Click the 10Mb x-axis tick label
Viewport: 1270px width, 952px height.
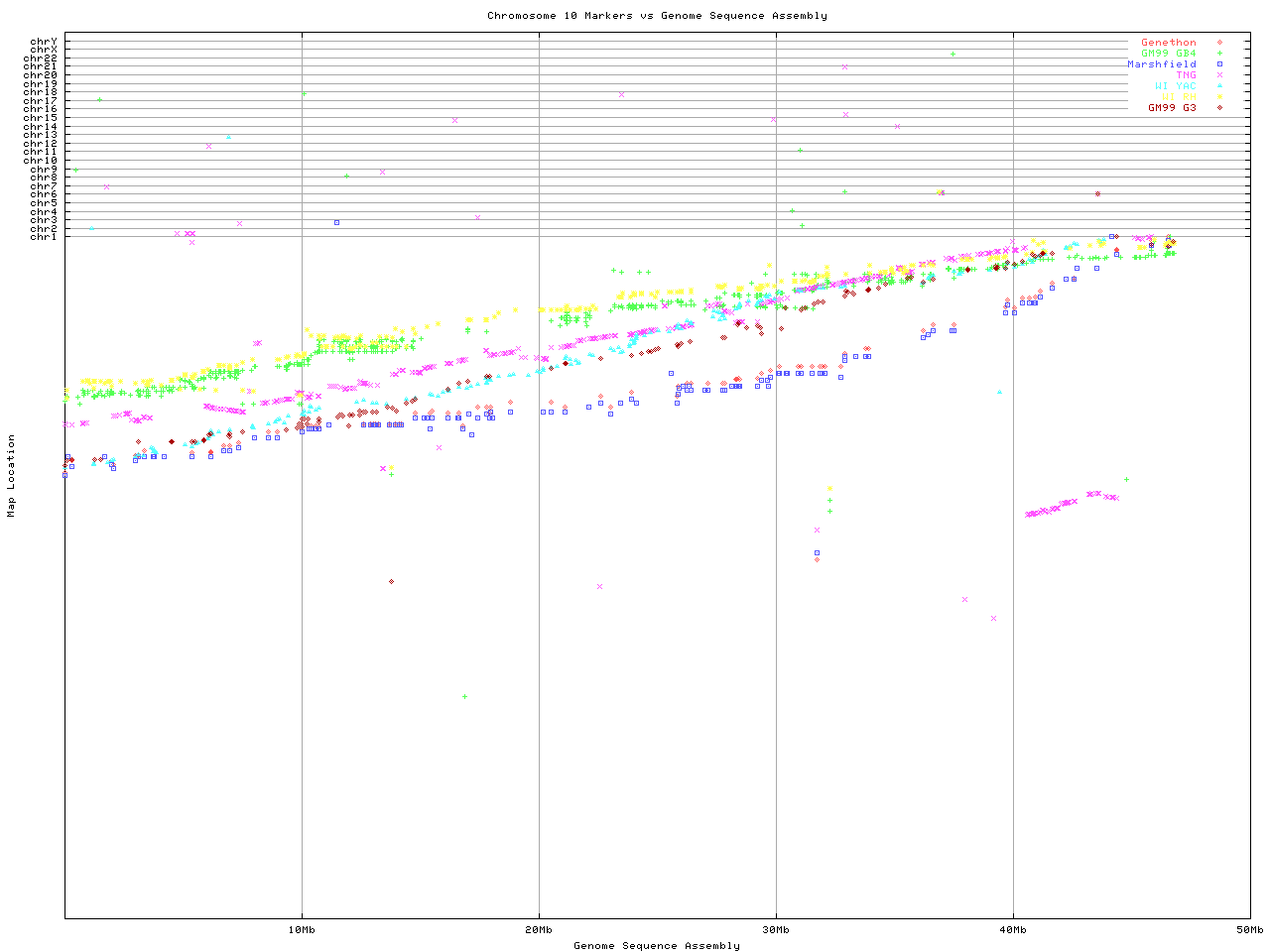pyautogui.click(x=302, y=930)
